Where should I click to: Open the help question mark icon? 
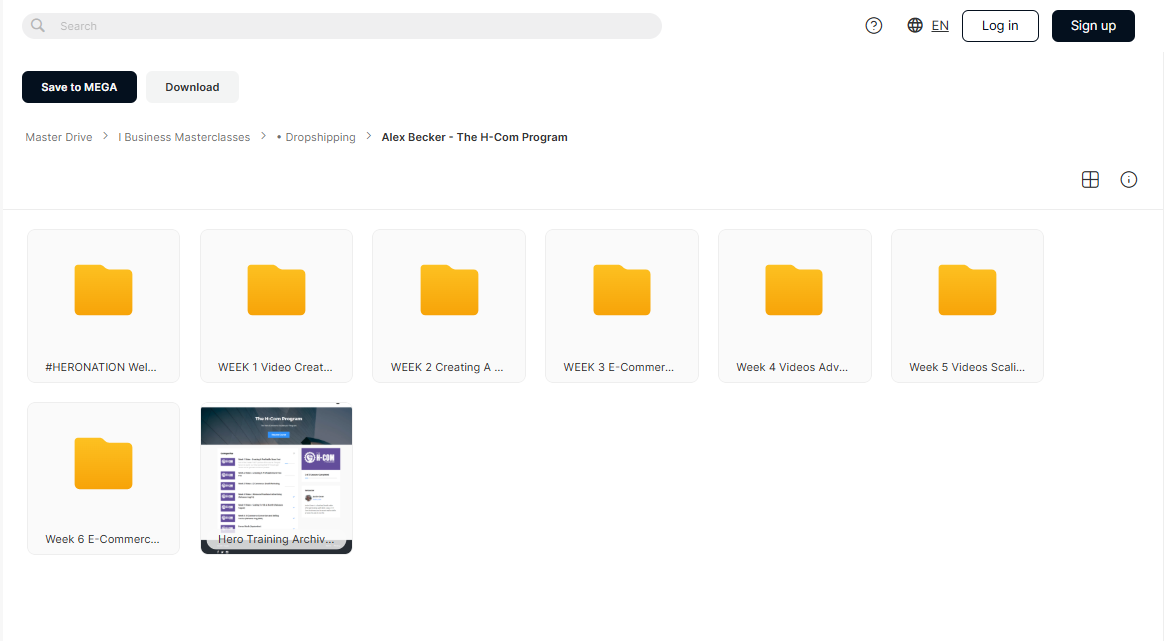[x=874, y=26]
